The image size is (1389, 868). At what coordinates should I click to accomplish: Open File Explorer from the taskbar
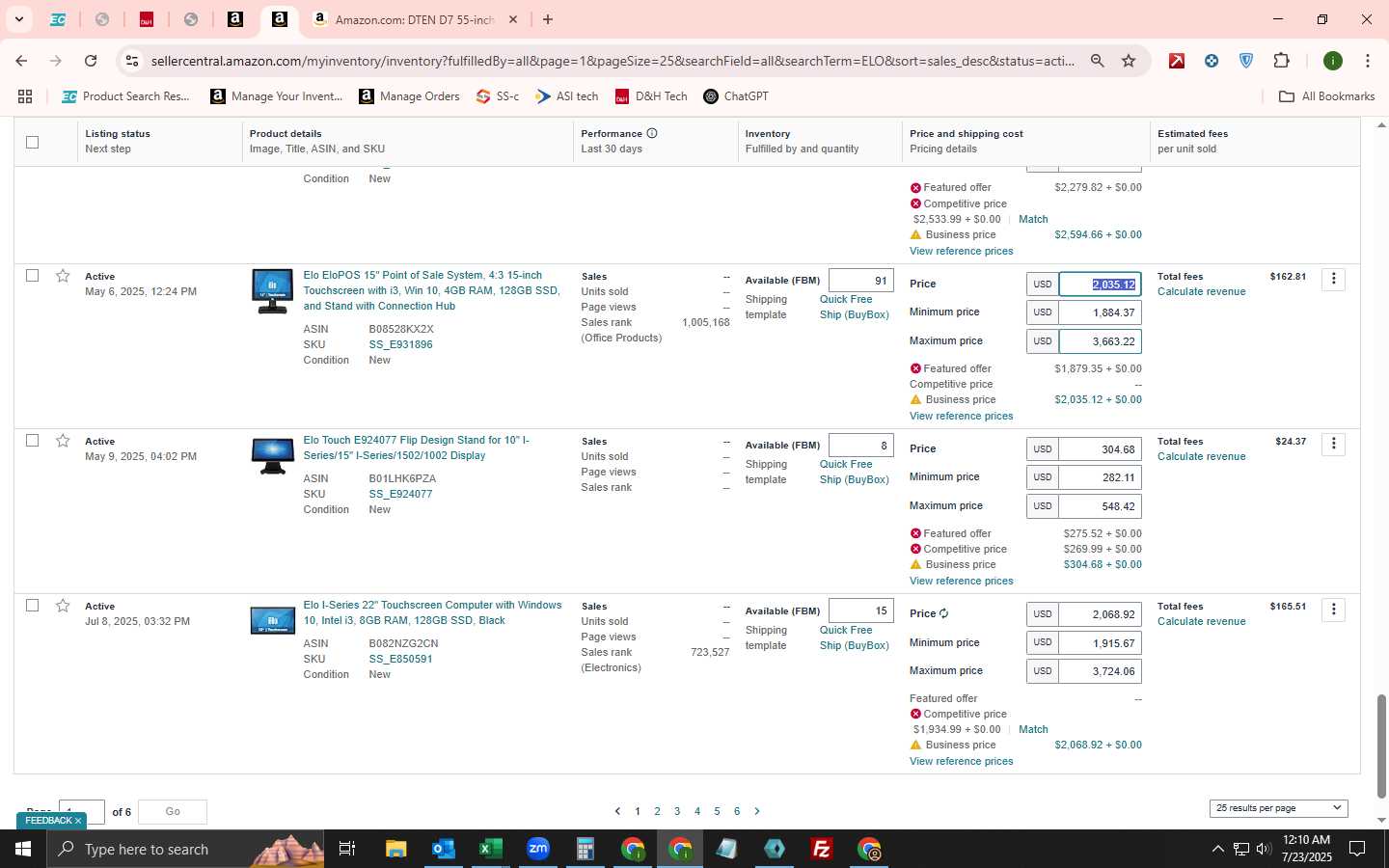[x=395, y=849]
